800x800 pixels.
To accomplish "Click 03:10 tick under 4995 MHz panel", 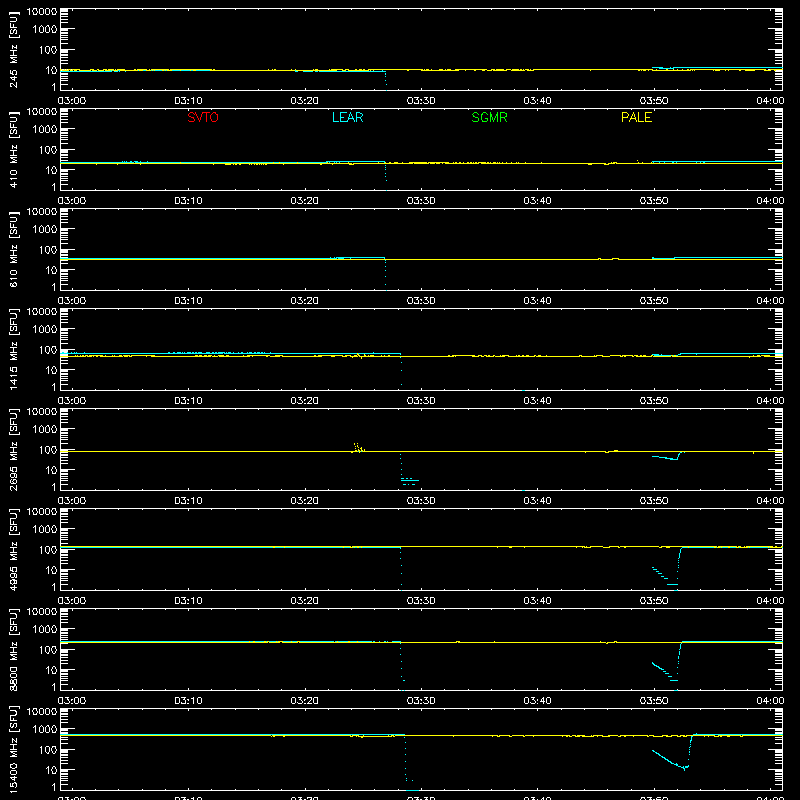I will (188, 601).
